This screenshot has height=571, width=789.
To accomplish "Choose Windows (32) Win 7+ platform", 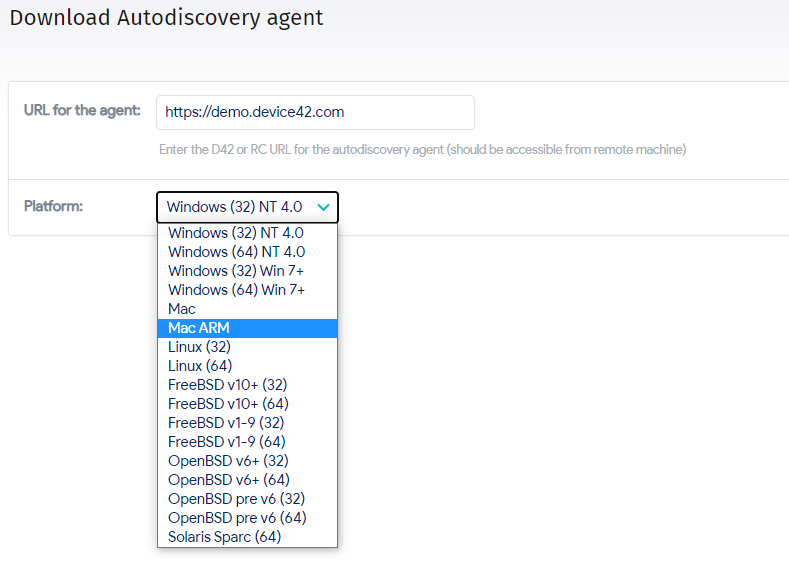I will click(x=247, y=271).
